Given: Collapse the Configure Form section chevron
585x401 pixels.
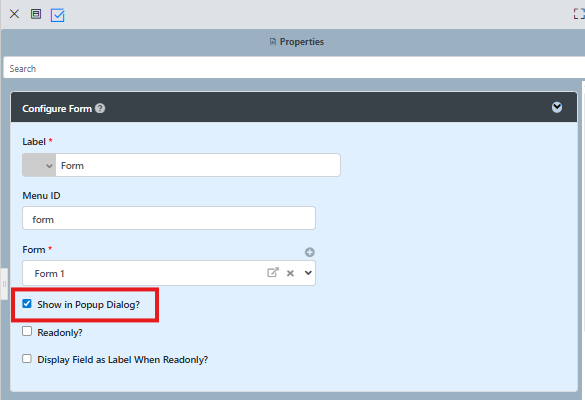Looking at the screenshot, I should coord(557,107).
